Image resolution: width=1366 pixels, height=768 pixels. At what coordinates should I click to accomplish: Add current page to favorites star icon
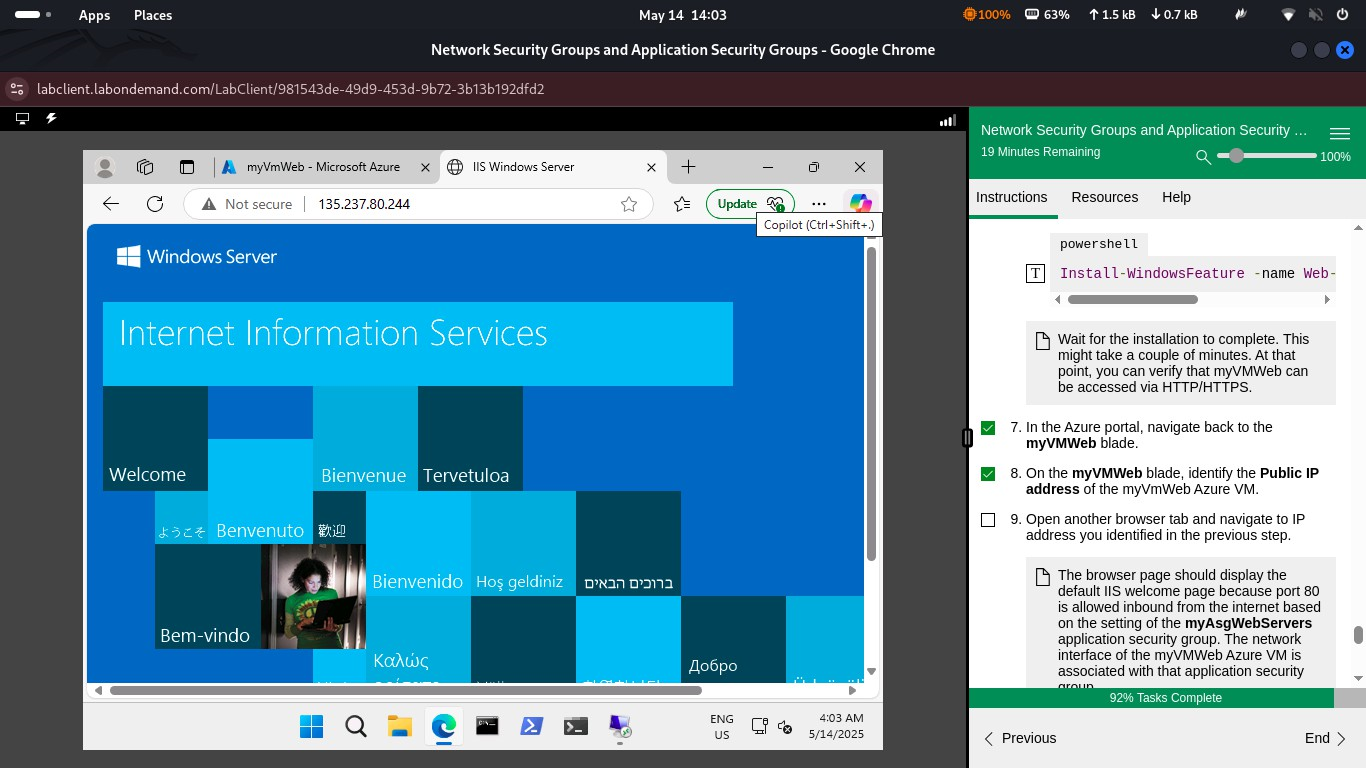(629, 204)
